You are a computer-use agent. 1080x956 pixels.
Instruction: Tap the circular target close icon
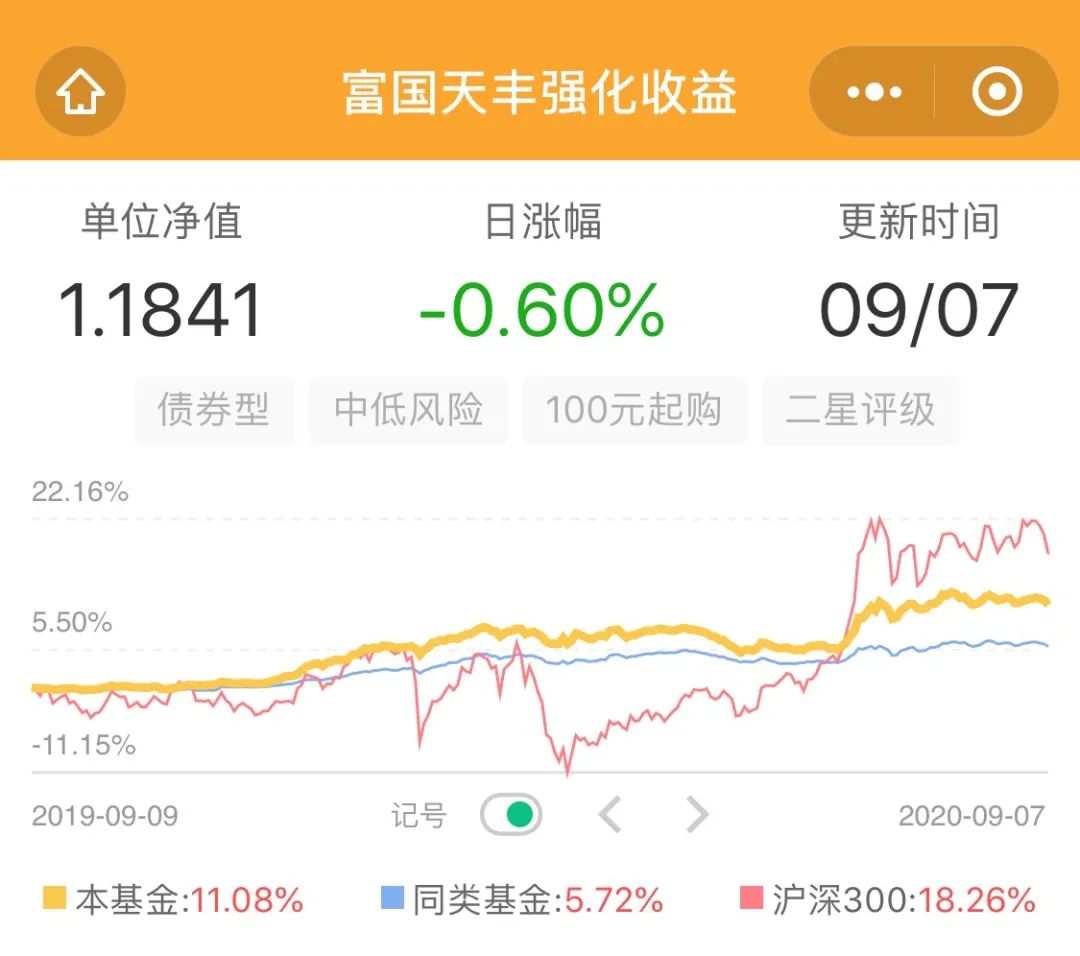coord(996,93)
